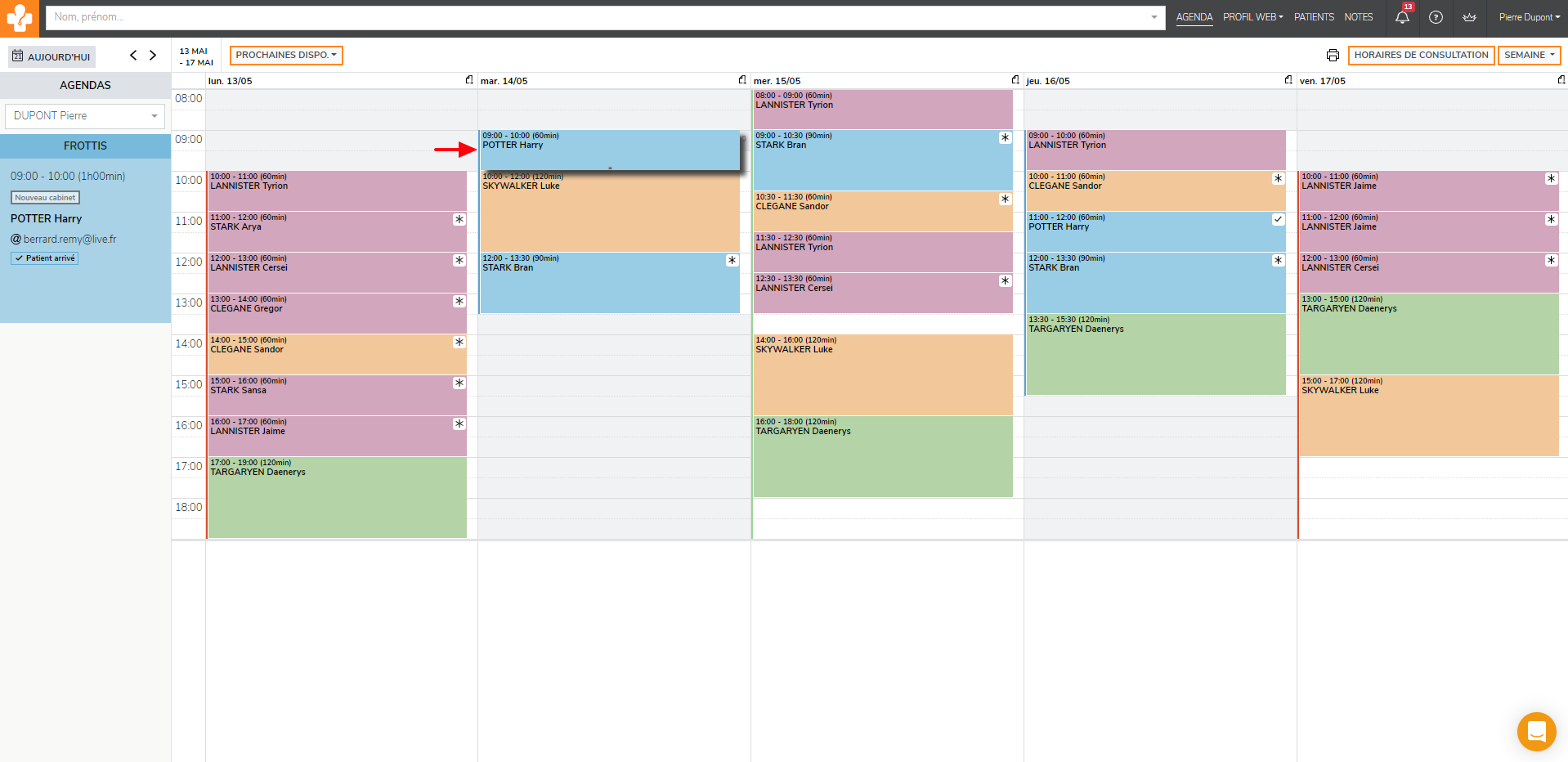Toggle the 'Patient arrivé' status tag
Viewport: 1568px width, 762px height.
(x=45, y=258)
